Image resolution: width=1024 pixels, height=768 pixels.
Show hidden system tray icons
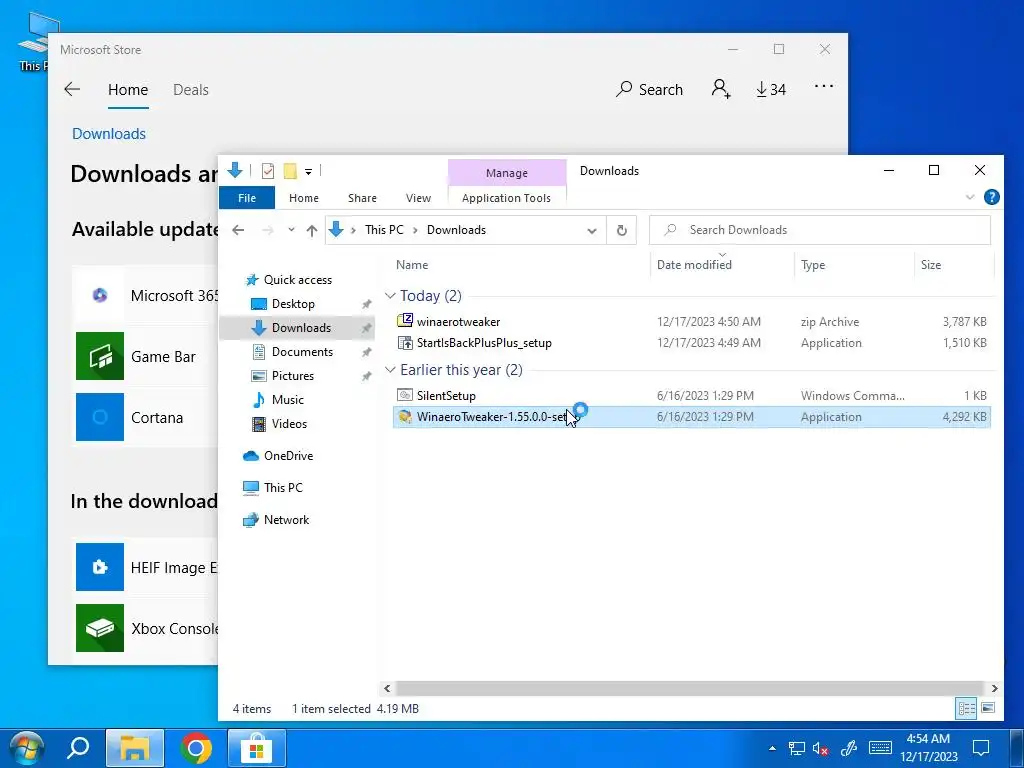[773, 749]
